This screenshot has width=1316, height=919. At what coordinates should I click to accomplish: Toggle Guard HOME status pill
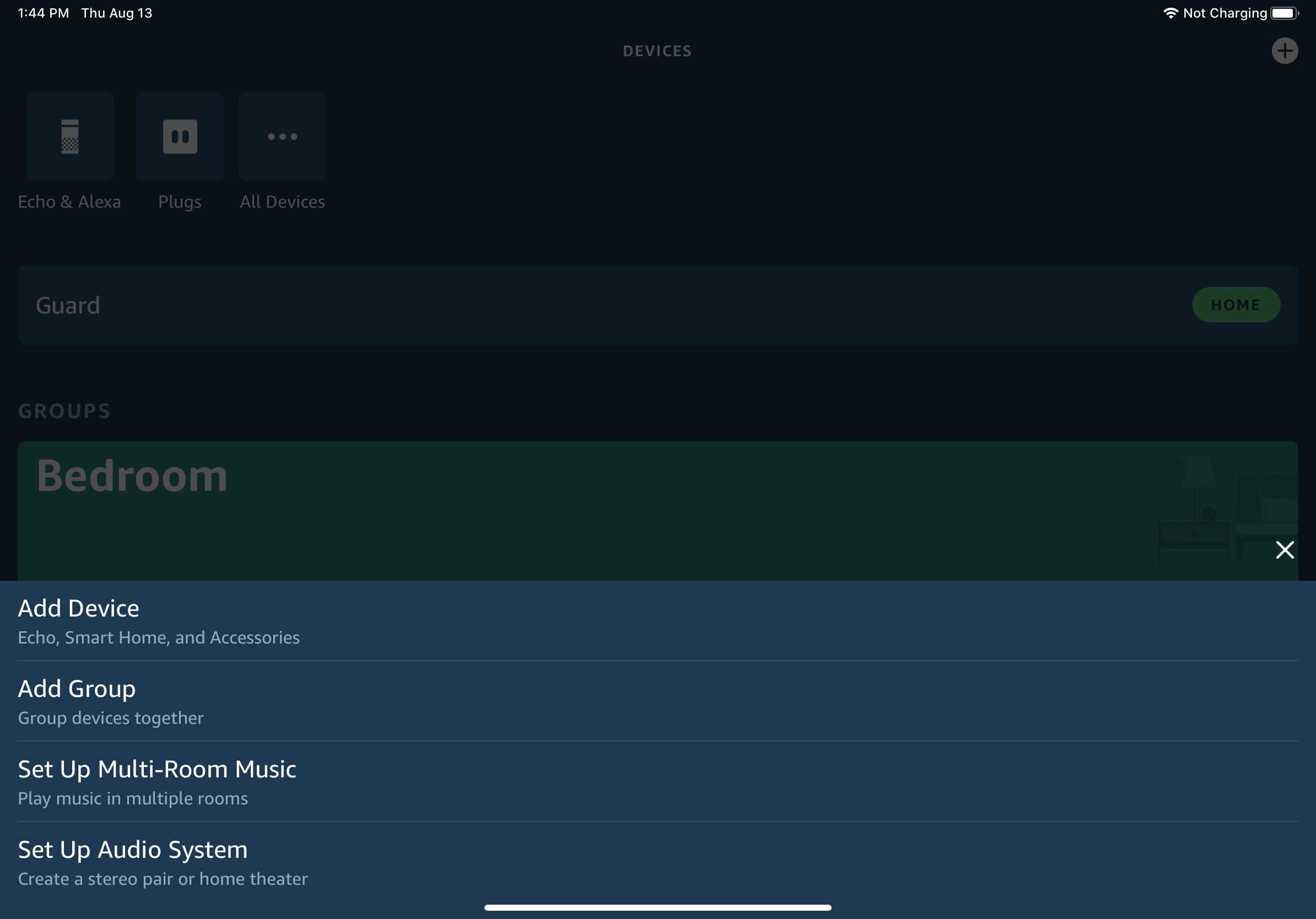1236,305
